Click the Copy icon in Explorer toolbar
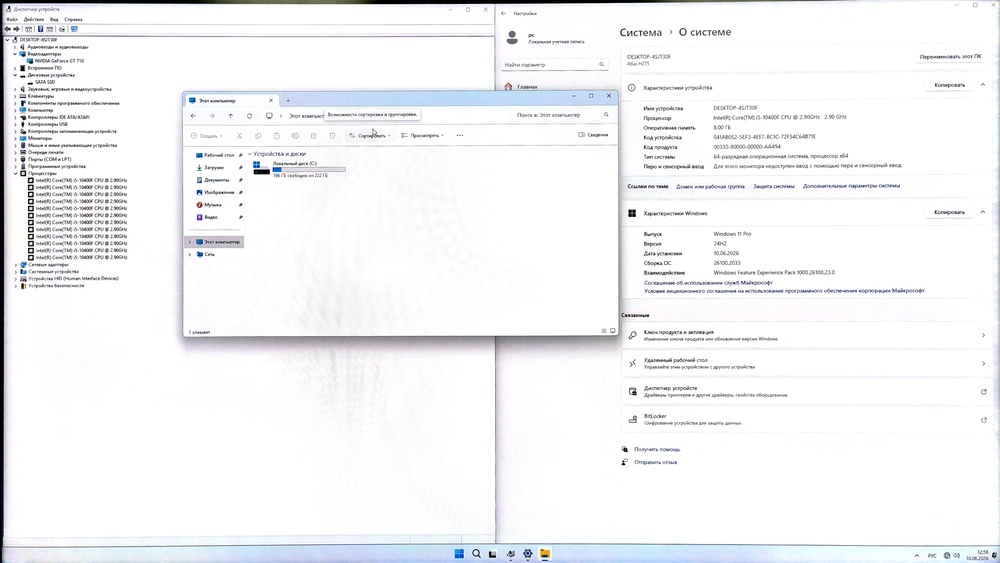The width and height of the screenshot is (1000, 563). pos(258,136)
